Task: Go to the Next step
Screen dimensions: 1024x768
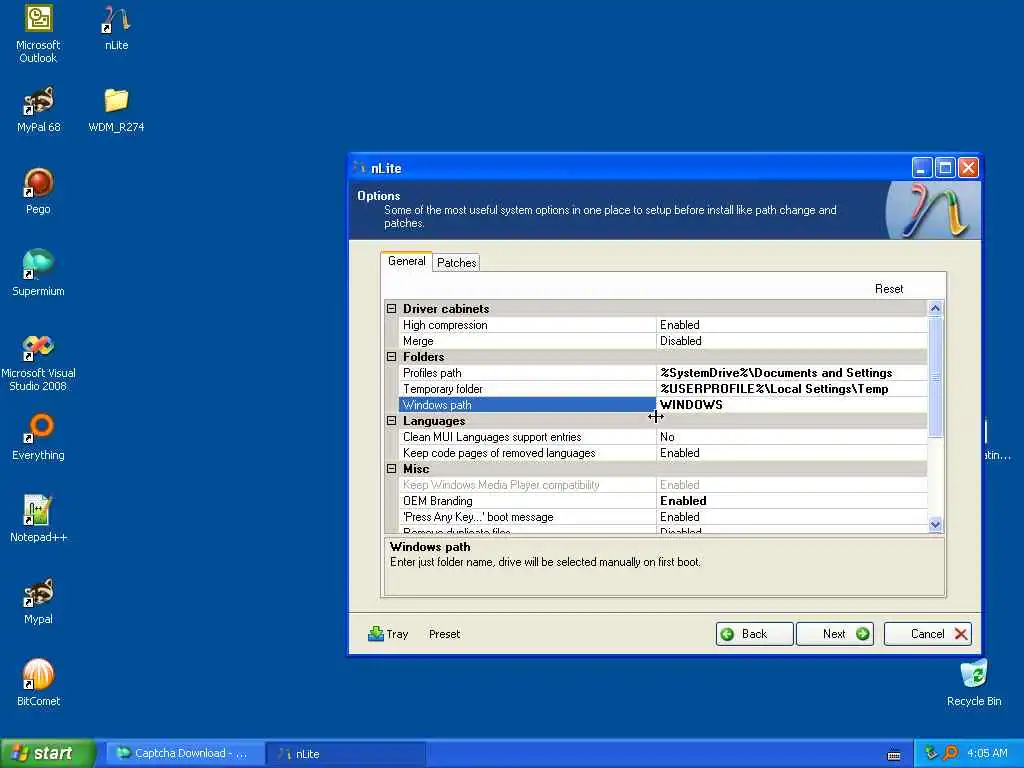Action: [x=835, y=633]
